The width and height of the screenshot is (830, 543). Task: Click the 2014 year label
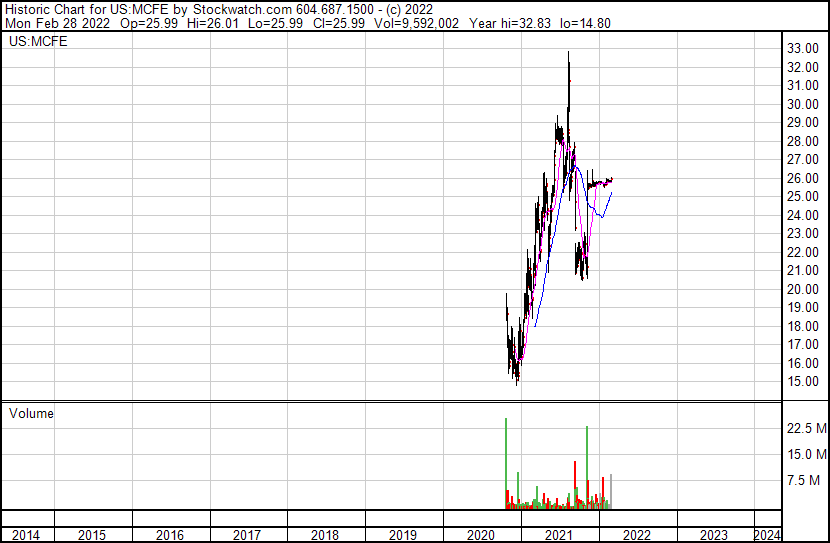click(x=26, y=535)
